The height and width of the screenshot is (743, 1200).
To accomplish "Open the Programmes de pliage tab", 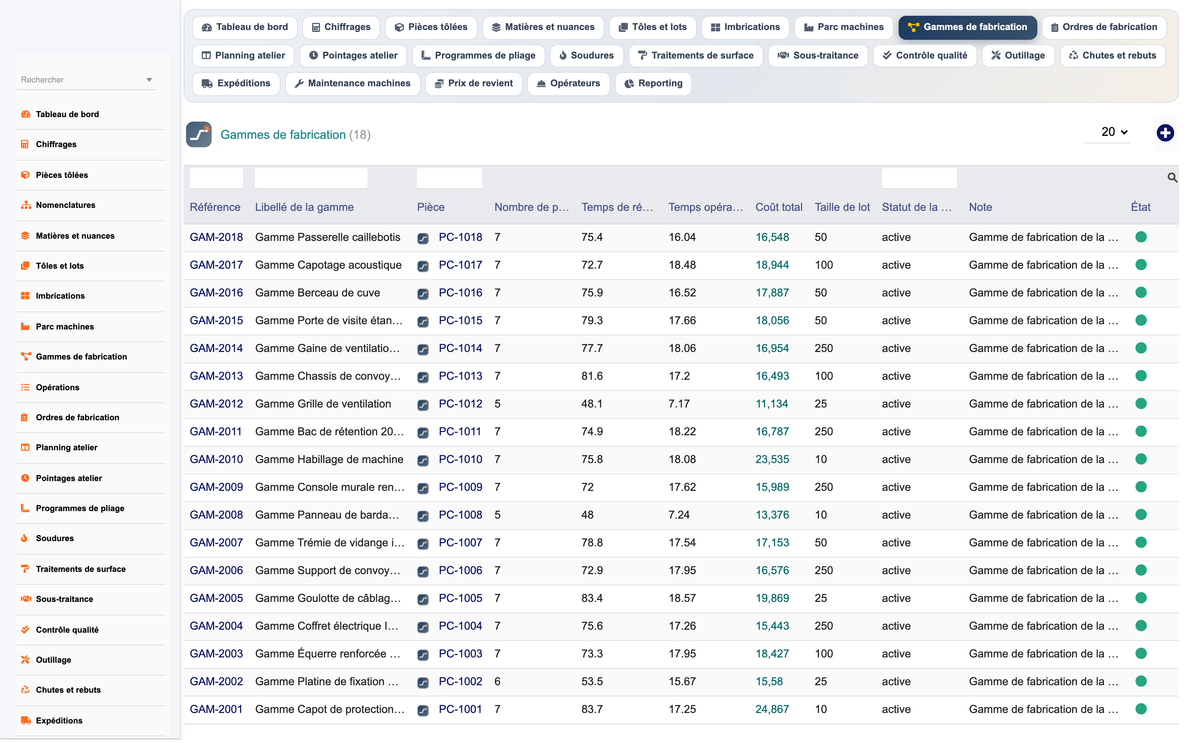I will (479, 55).
